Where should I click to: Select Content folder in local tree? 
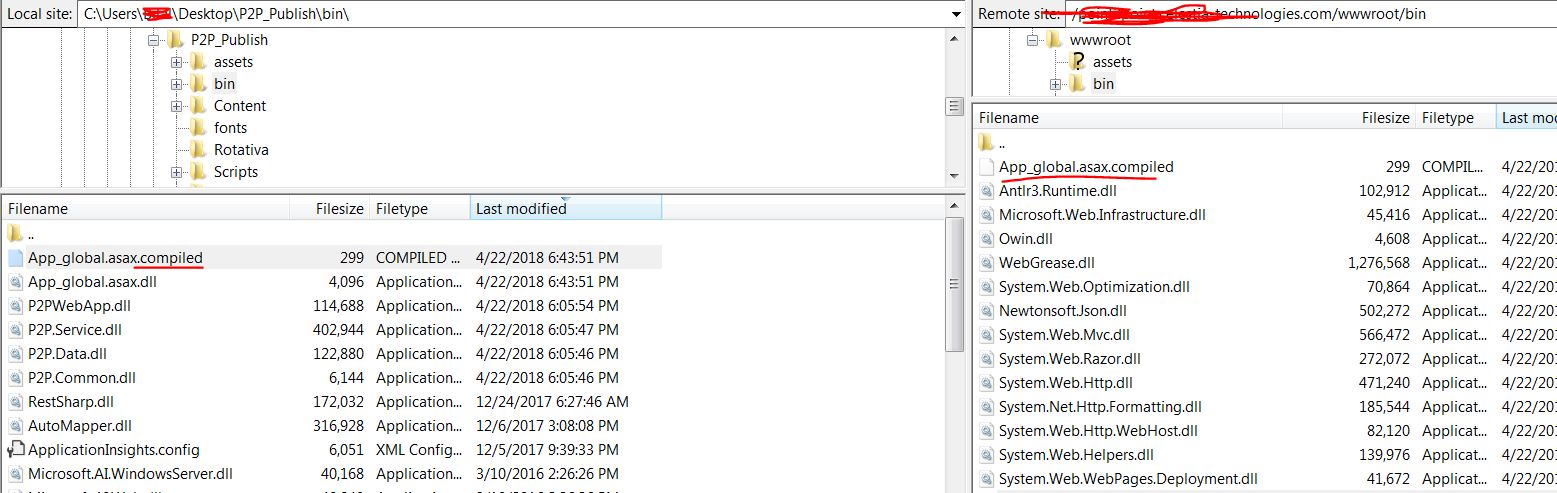point(240,106)
